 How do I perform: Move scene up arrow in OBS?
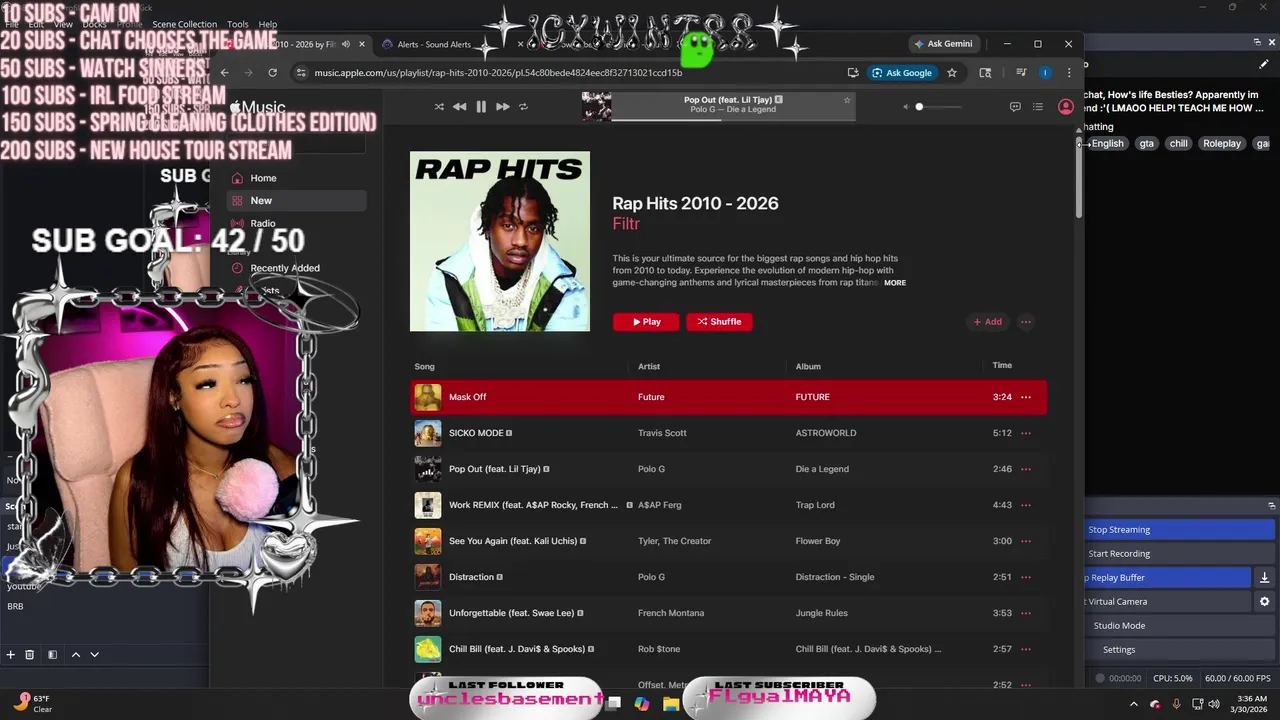tap(75, 654)
